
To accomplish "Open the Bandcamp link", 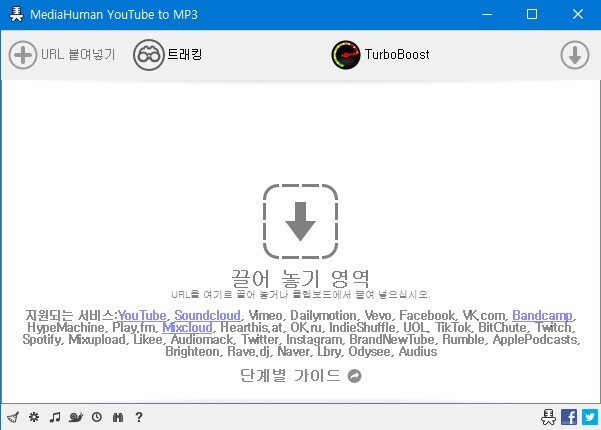I will [x=542, y=315].
